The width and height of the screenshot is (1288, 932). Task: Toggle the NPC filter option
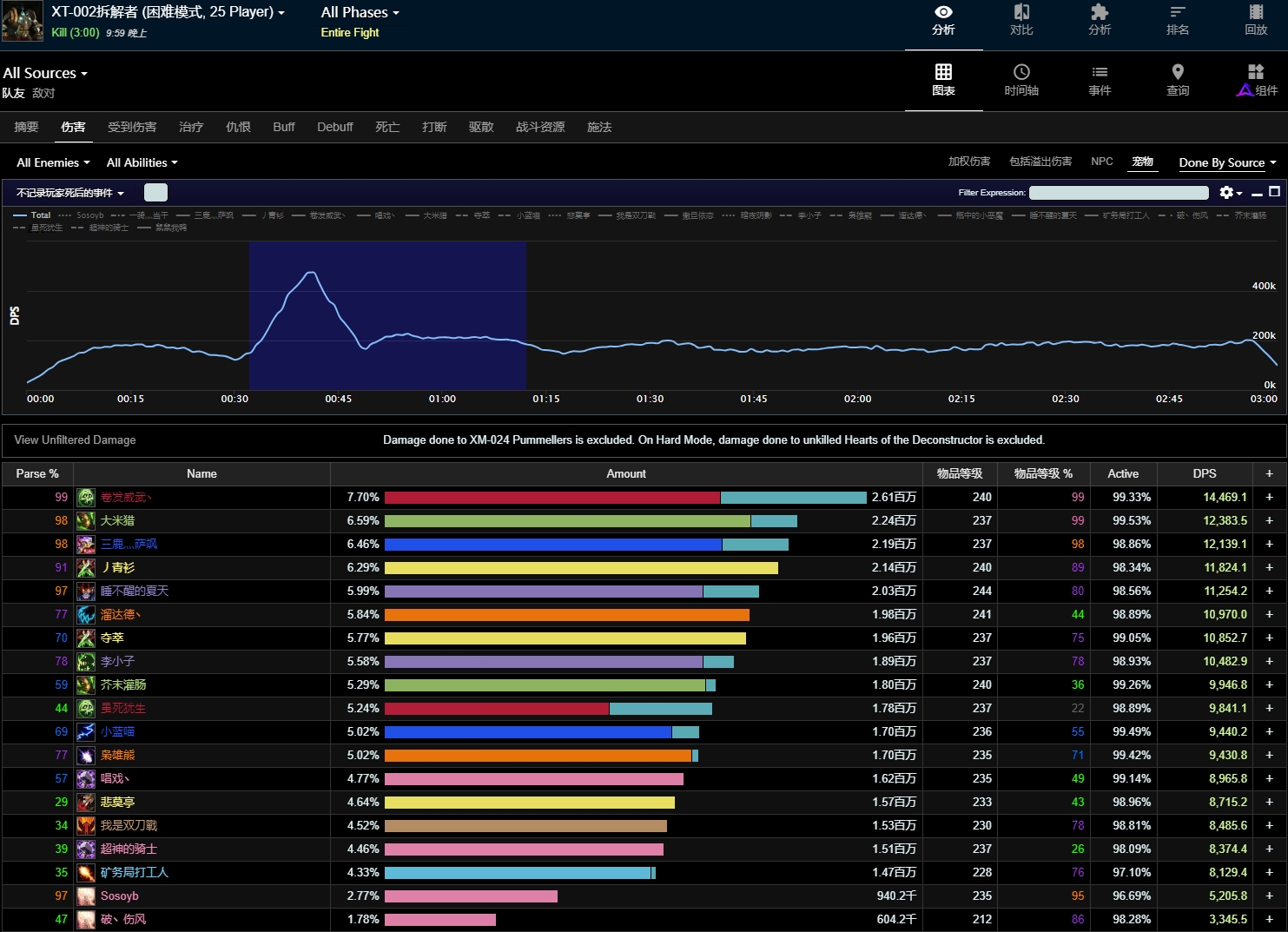tap(1101, 162)
